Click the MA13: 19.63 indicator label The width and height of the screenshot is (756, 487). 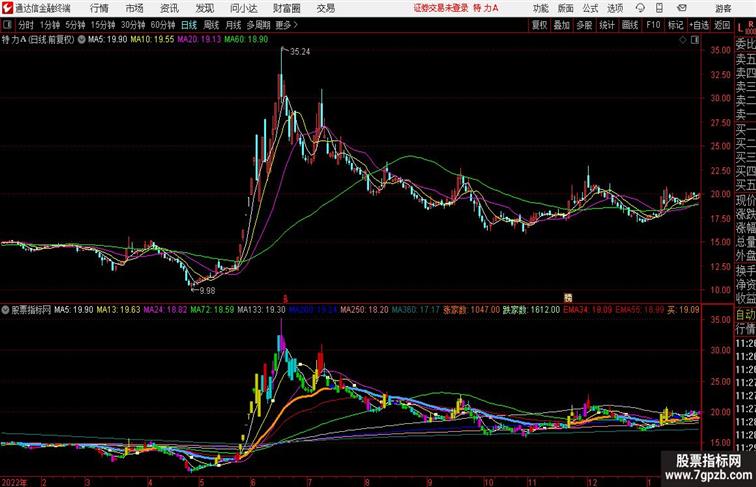[x=119, y=310]
